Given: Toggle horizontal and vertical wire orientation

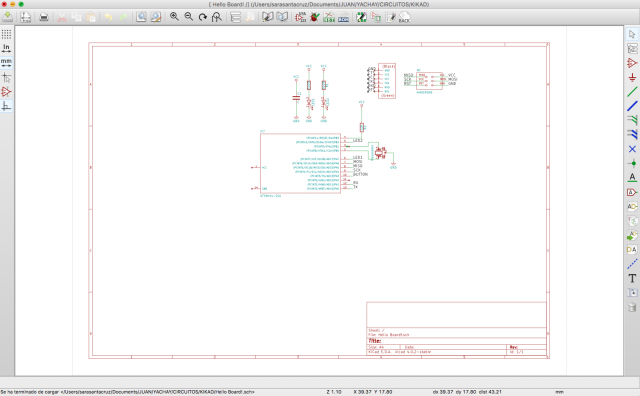Looking at the screenshot, I should [6, 106].
